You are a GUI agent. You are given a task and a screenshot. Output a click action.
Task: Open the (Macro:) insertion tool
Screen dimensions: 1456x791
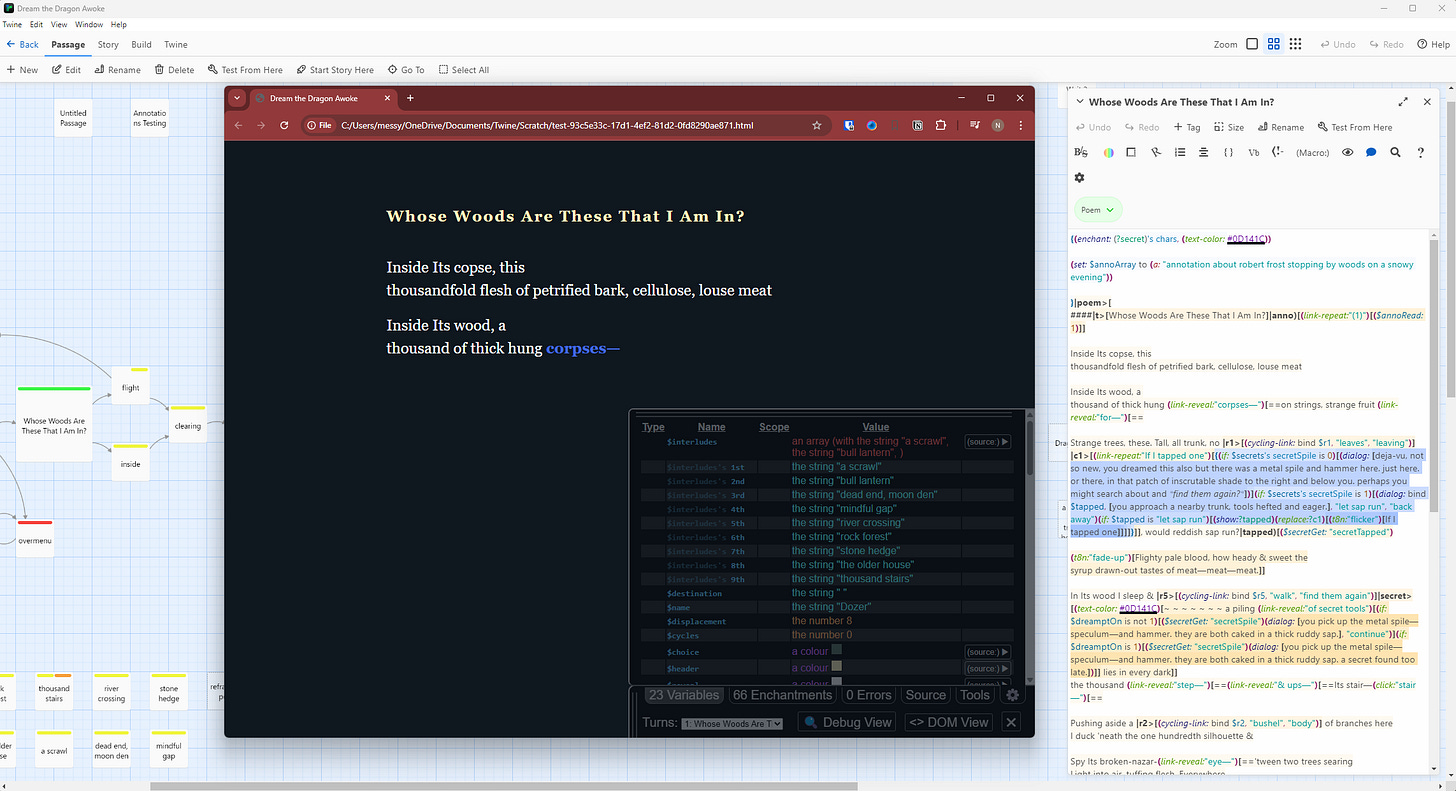pyautogui.click(x=1312, y=153)
